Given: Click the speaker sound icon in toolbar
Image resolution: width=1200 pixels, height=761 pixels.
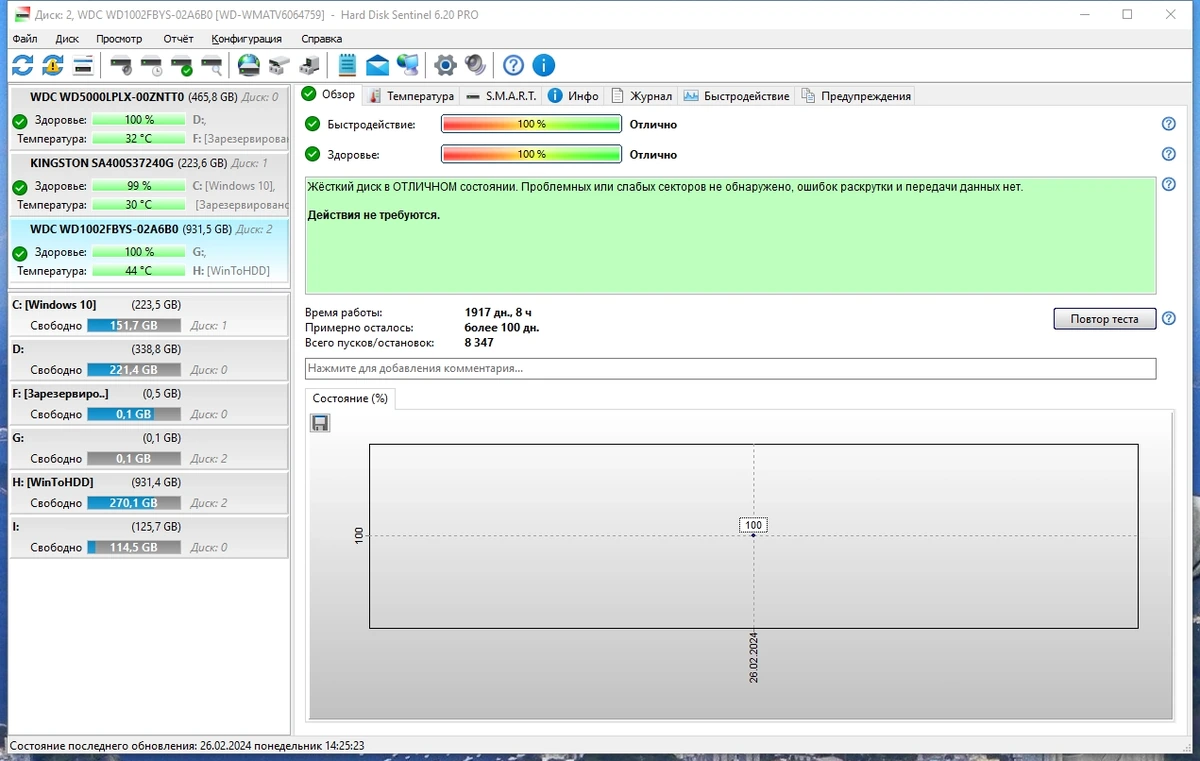Looking at the screenshot, I should tap(475, 66).
